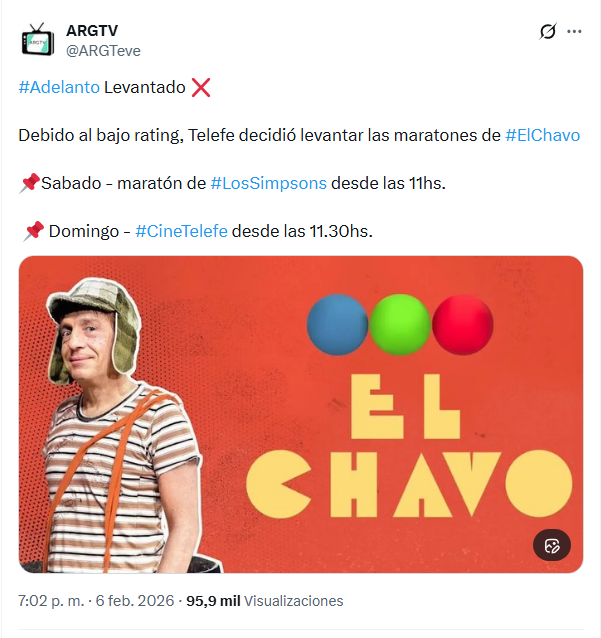
Task: Open the @ARGTeve handle profile
Action: coord(103,50)
